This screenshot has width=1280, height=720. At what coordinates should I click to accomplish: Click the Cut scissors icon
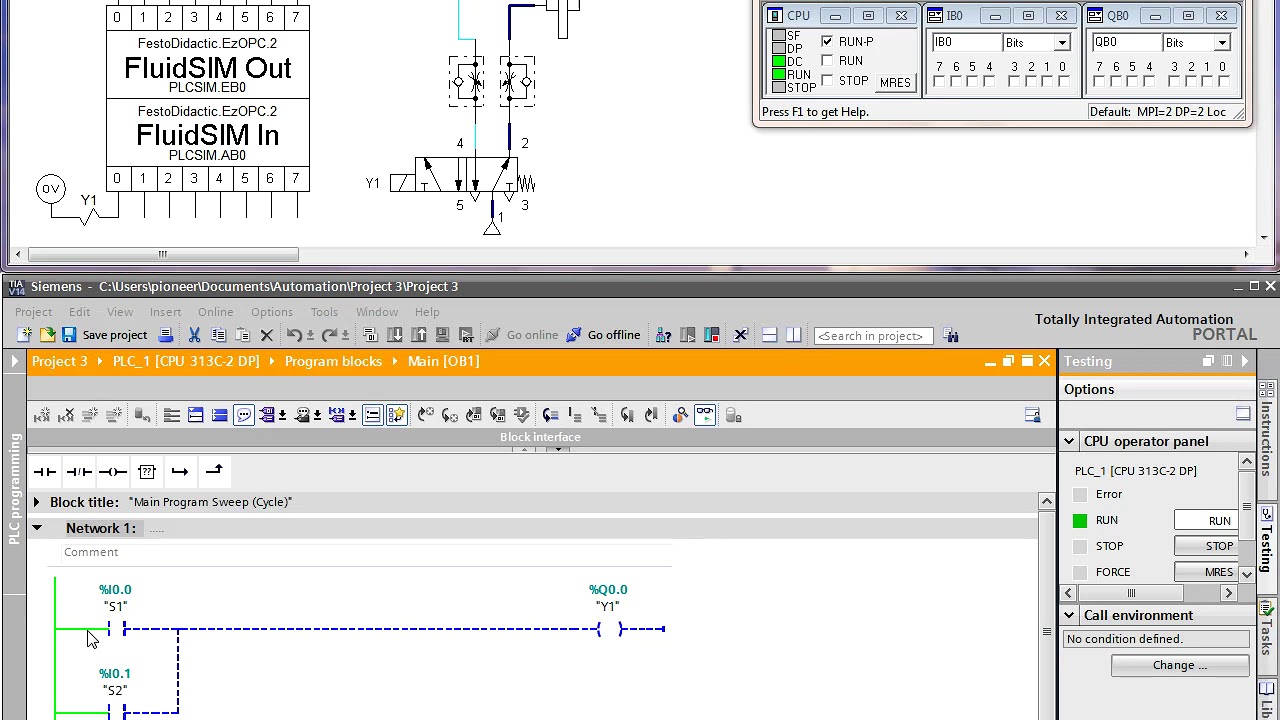click(195, 335)
